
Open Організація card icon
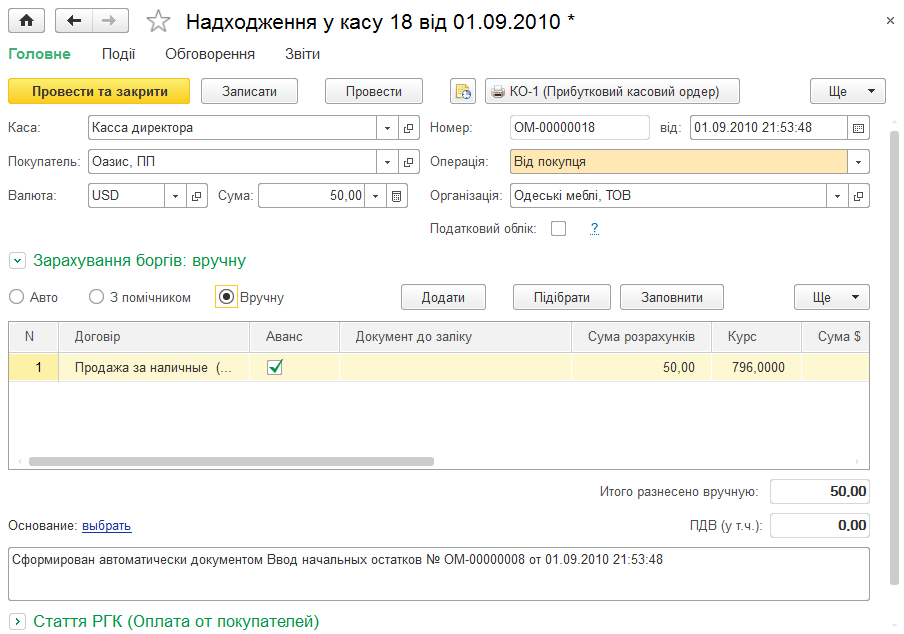(858, 196)
